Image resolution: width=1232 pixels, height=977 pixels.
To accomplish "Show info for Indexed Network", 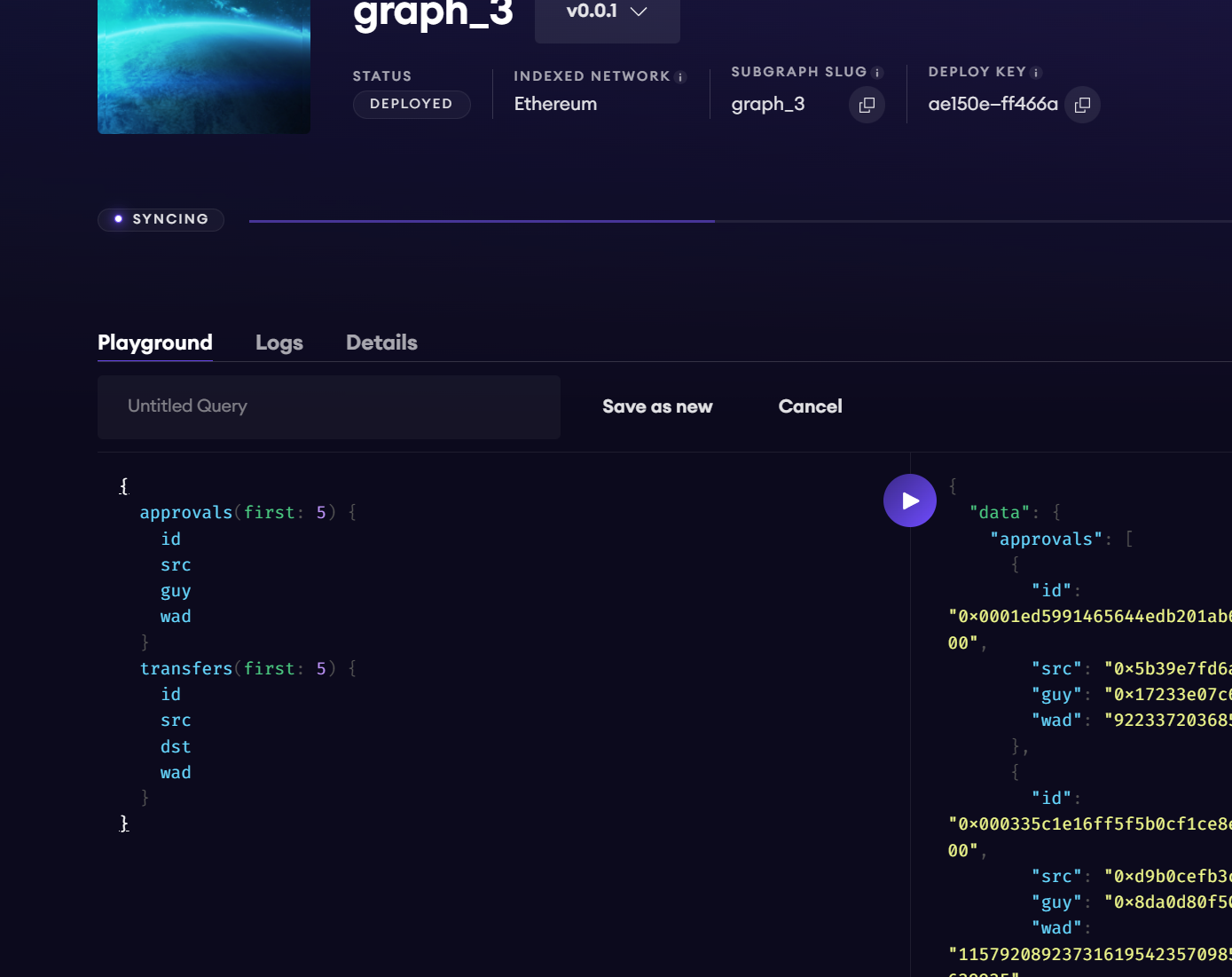I will pyautogui.click(x=680, y=77).
